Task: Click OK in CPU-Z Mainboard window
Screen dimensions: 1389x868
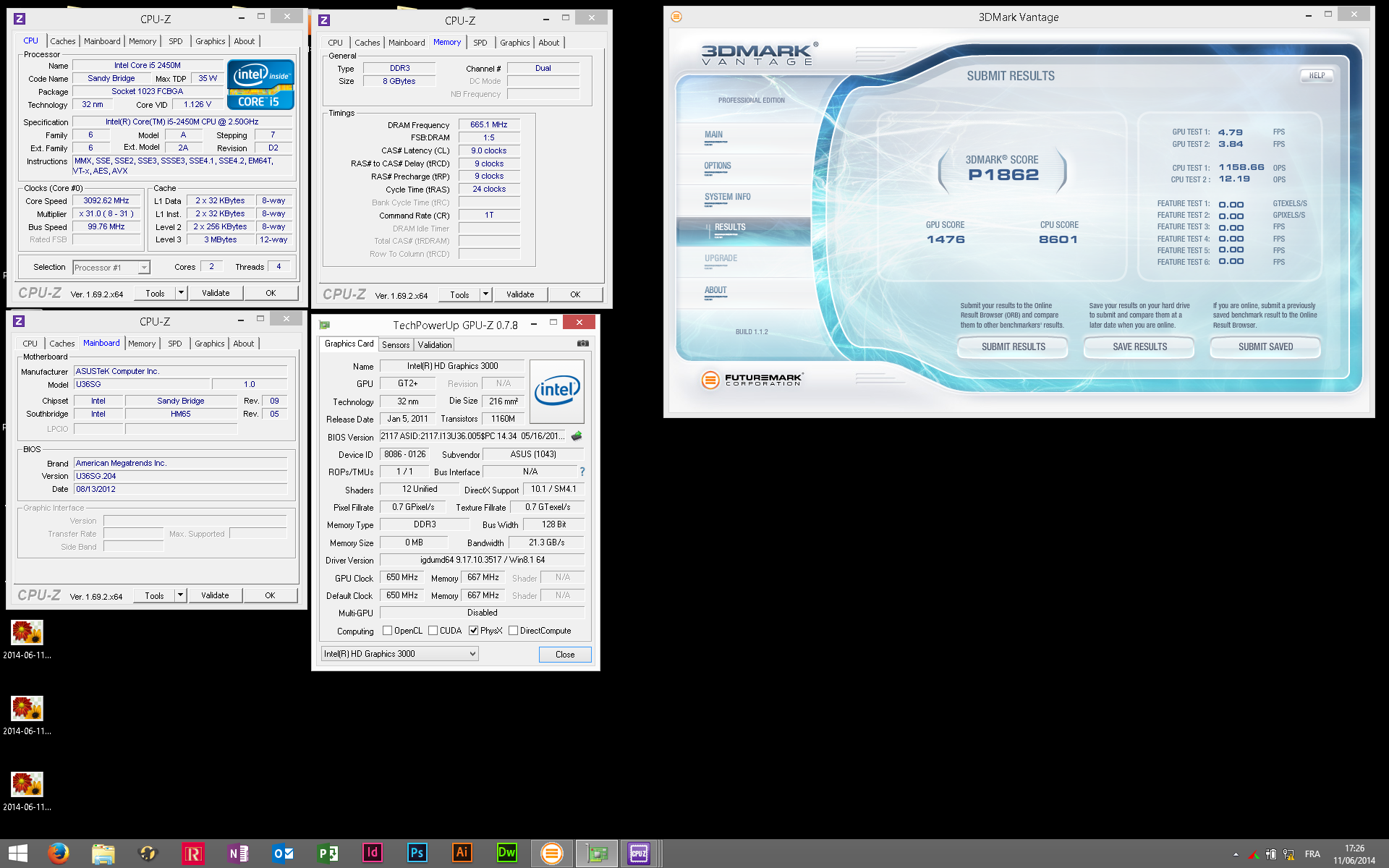Action: 270,595
